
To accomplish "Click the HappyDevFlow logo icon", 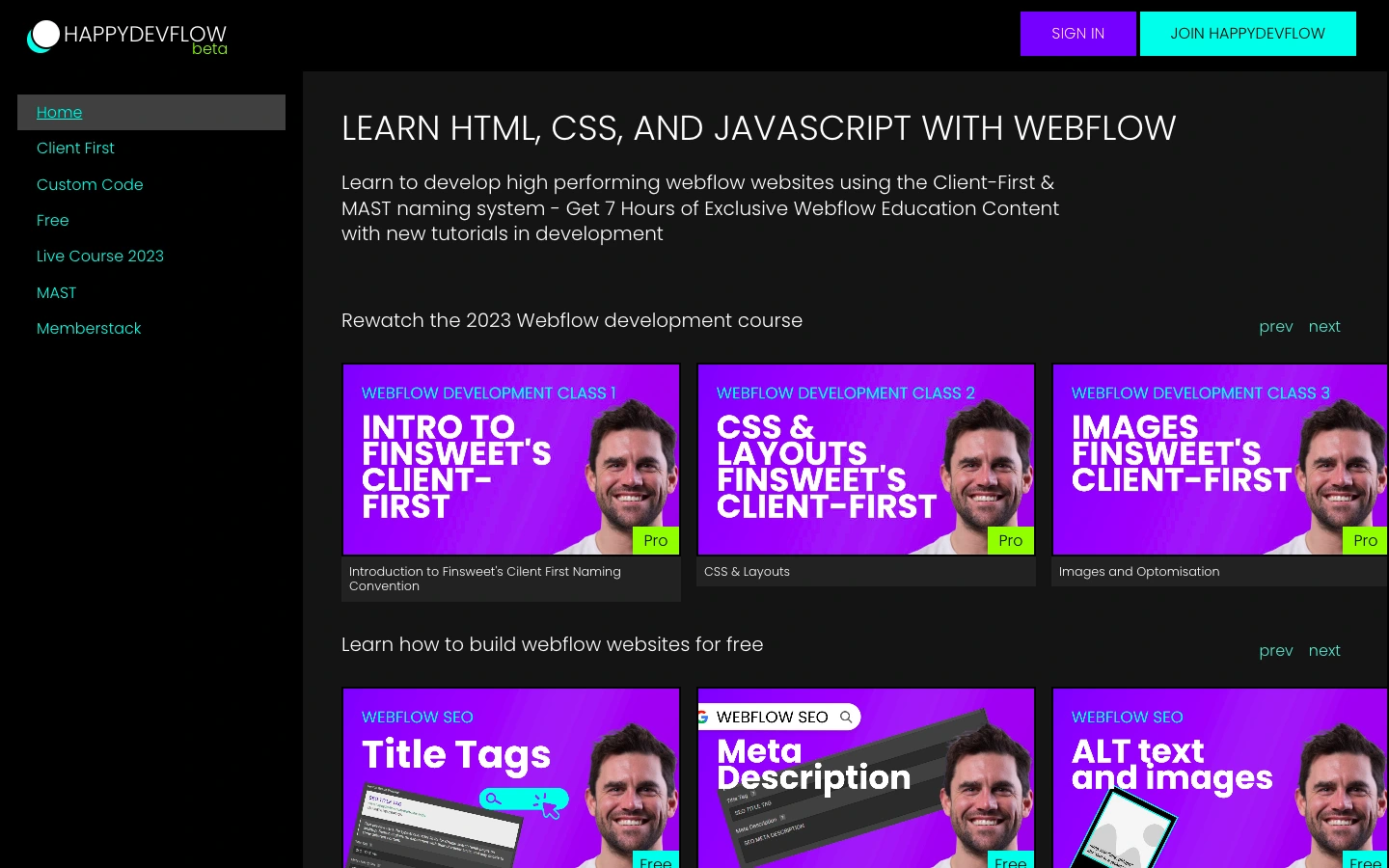I will pos(43,36).
